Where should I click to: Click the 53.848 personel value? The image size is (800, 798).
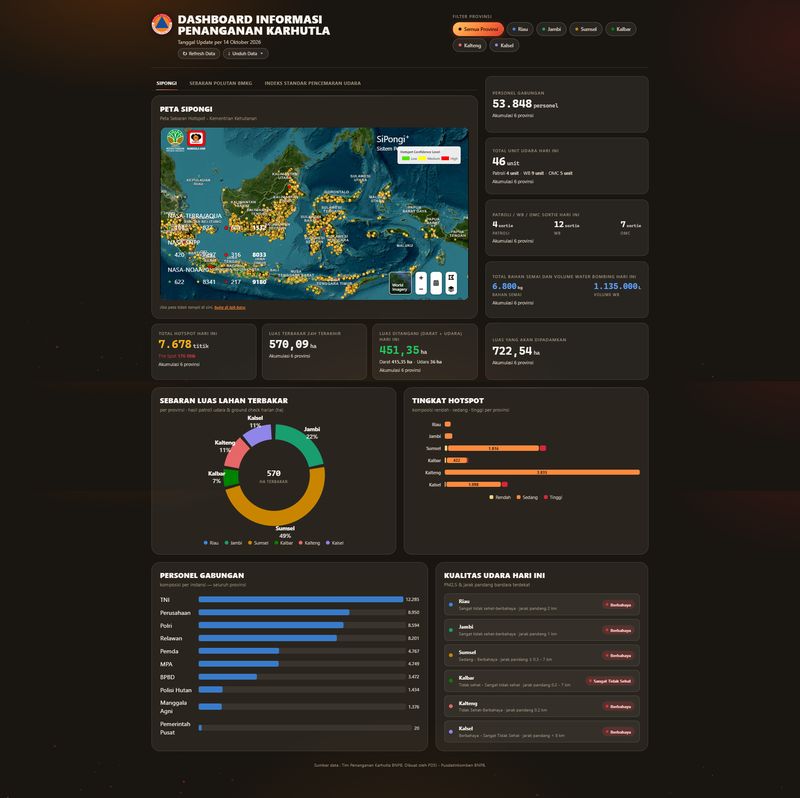525,104
